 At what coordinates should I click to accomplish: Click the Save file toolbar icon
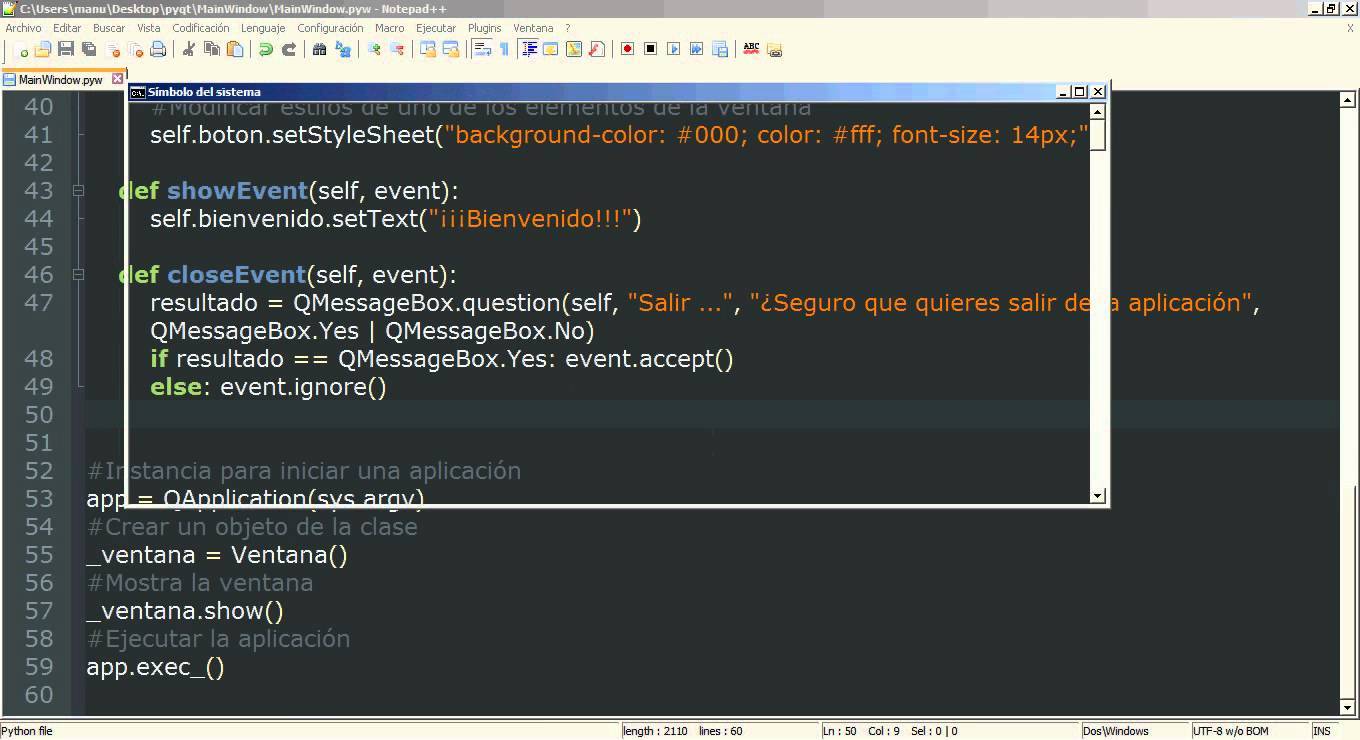pos(66,49)
